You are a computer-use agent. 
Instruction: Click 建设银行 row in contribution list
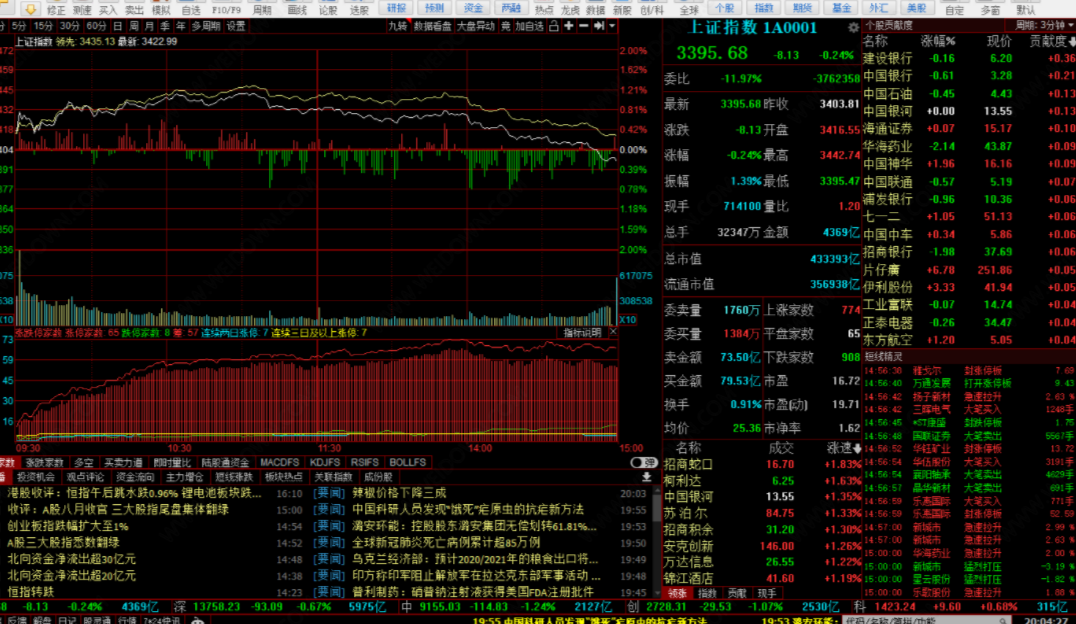click(887, 58)
